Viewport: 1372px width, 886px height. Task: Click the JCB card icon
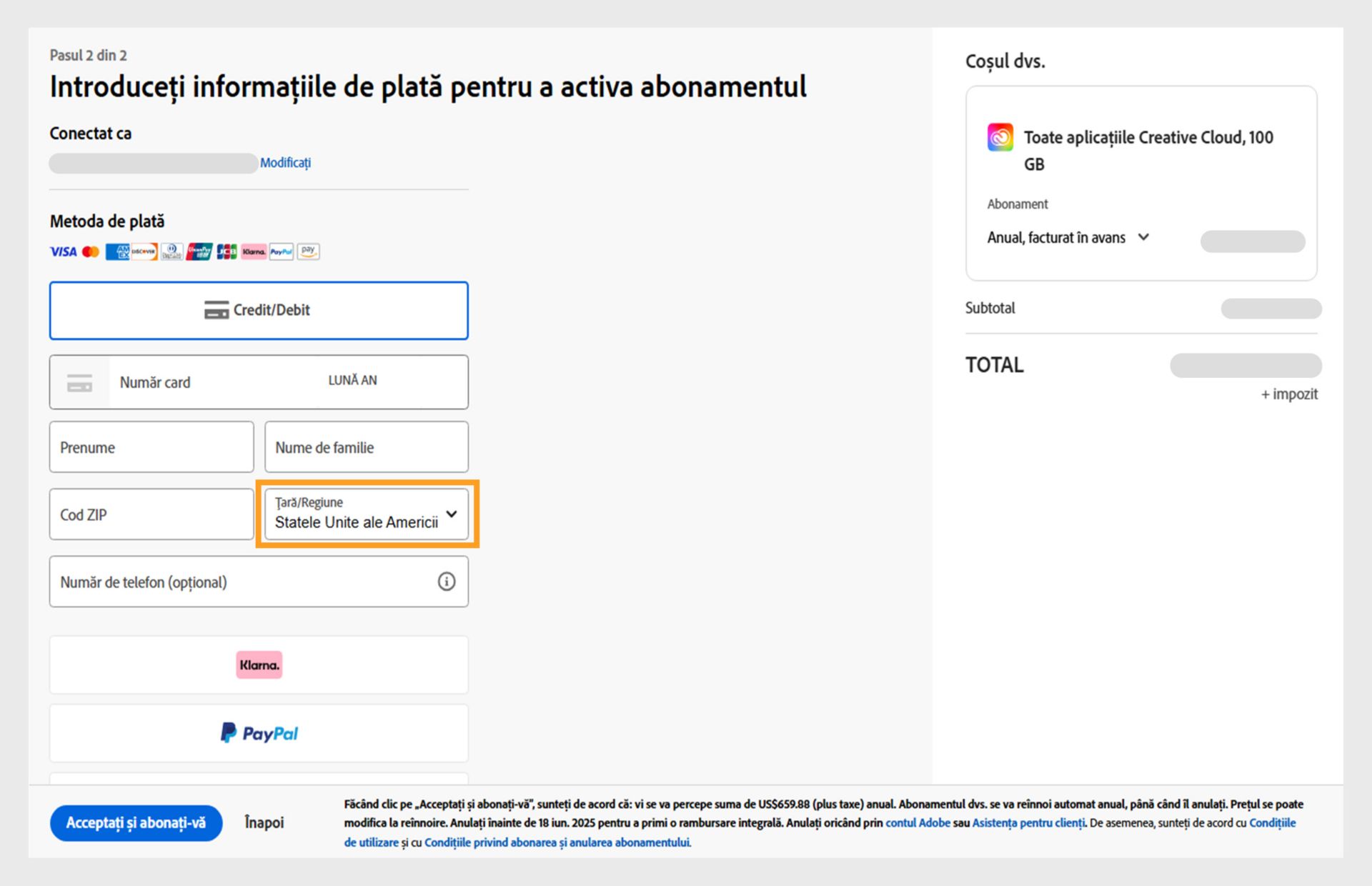(227, 252)
